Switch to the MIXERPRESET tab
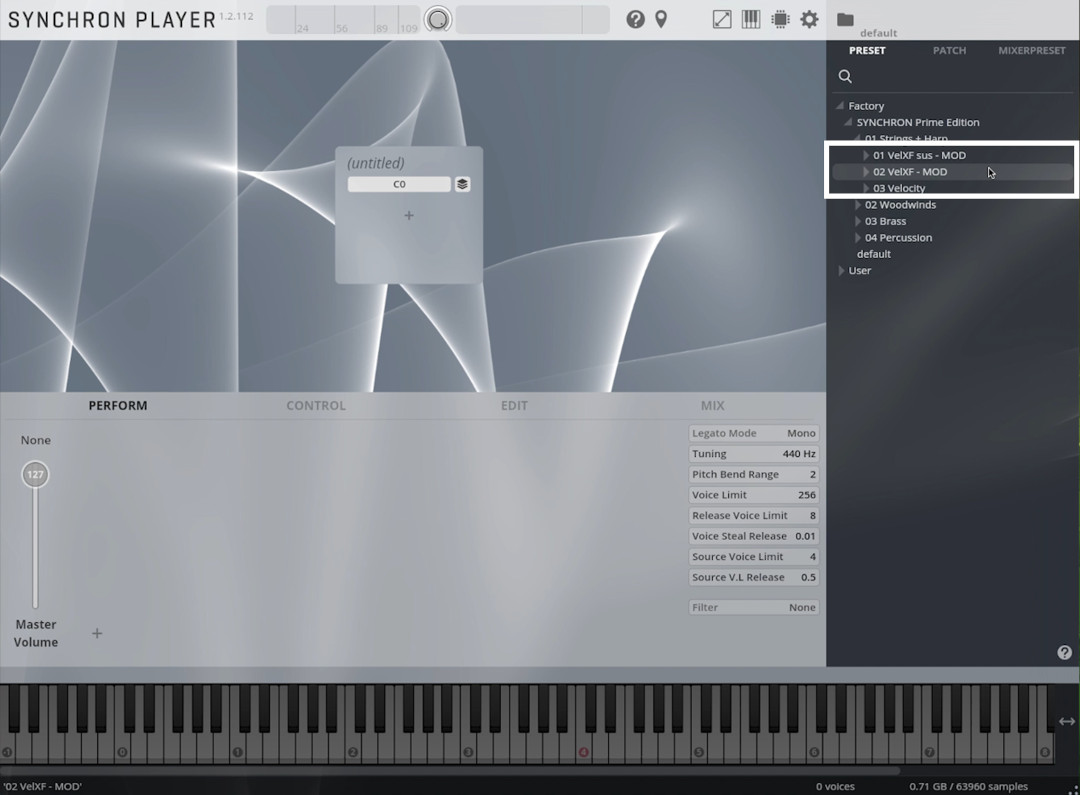 tap(1031, 50)
